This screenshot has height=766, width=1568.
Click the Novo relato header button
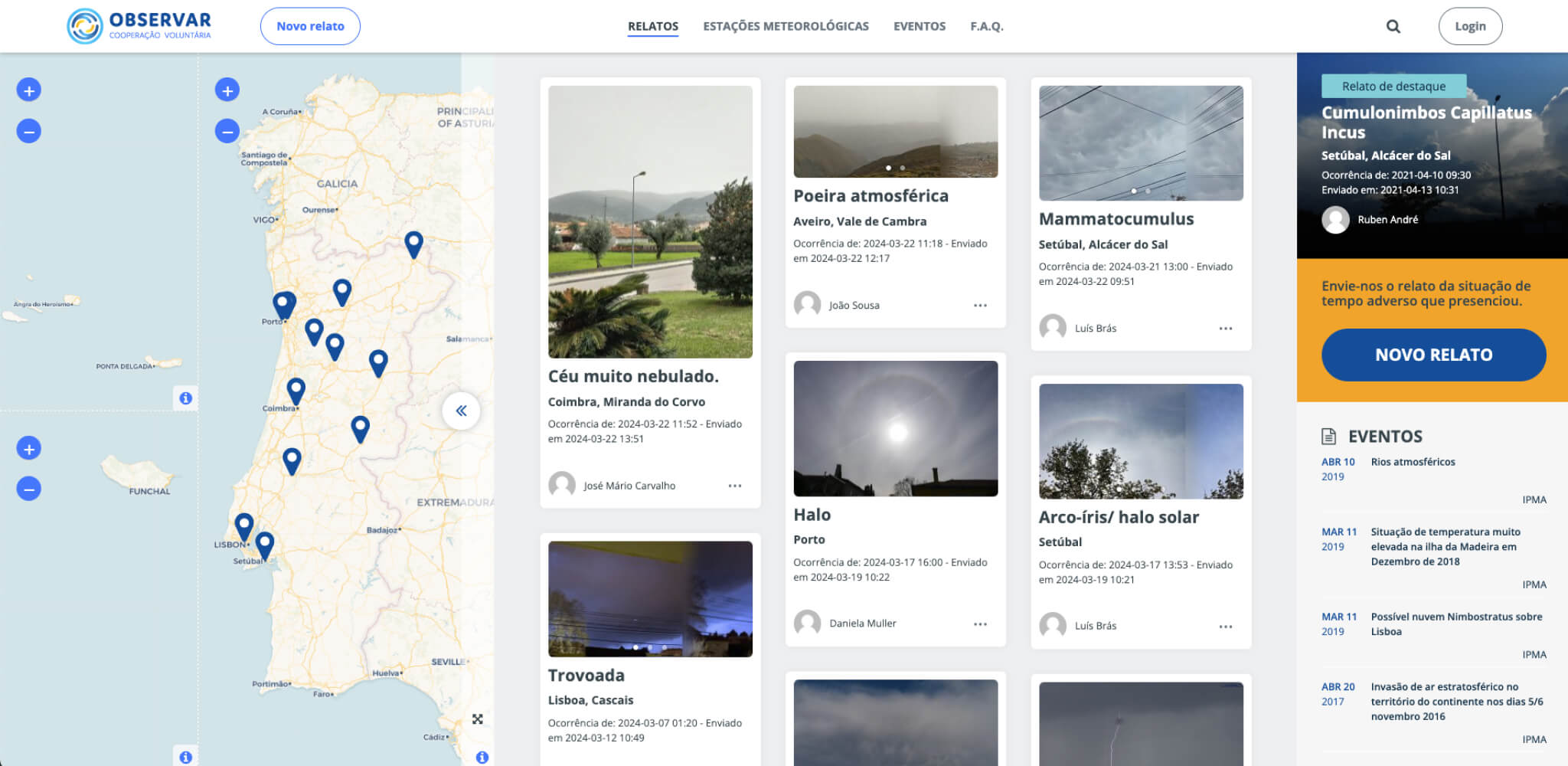click(x=310, y=27)
